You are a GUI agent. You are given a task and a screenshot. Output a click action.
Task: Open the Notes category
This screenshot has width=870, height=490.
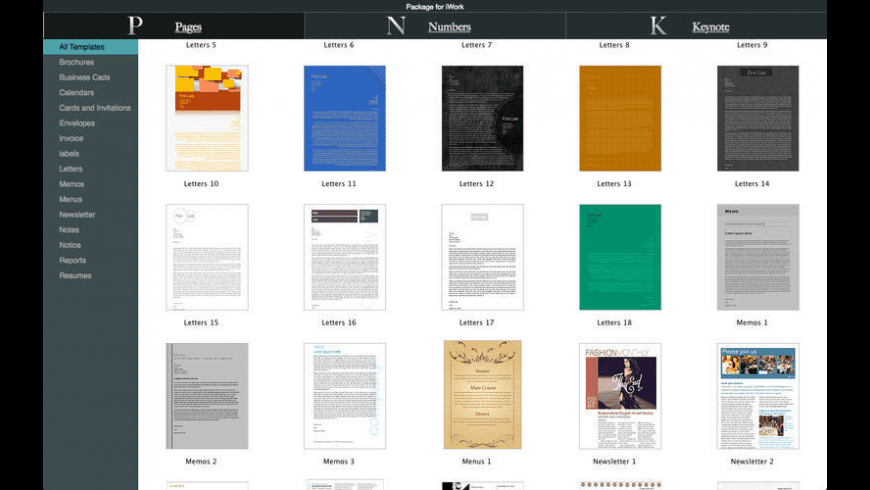coord(69,230)
